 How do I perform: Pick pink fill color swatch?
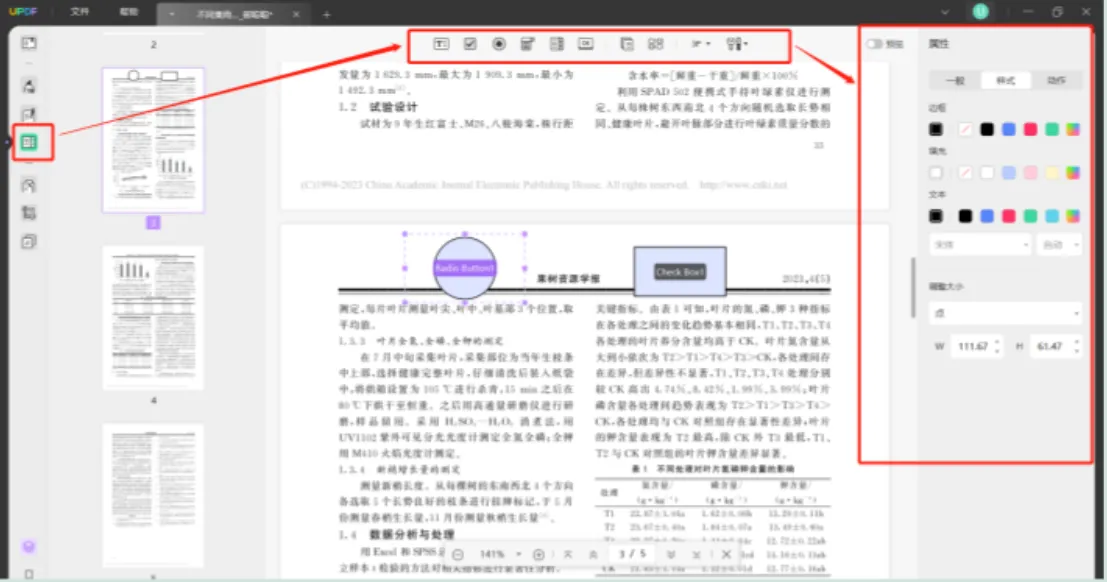tap(1031, 172)
